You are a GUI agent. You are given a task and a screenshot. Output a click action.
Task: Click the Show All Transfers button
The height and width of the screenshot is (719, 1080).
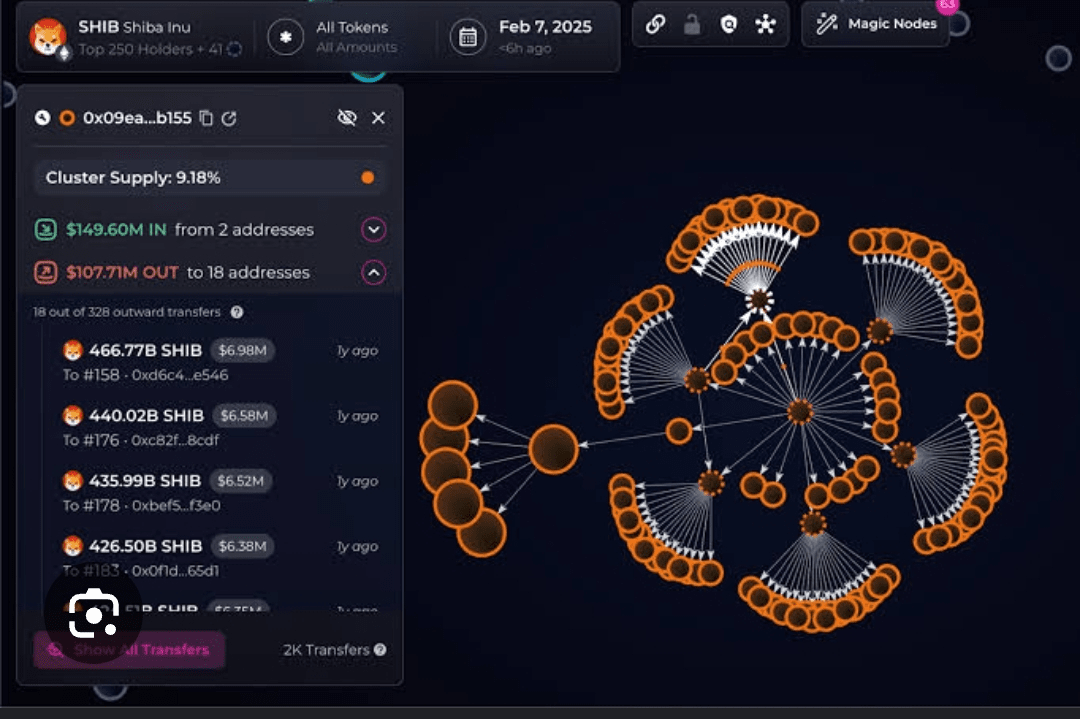pyautogui.click(x=129, y=650)
